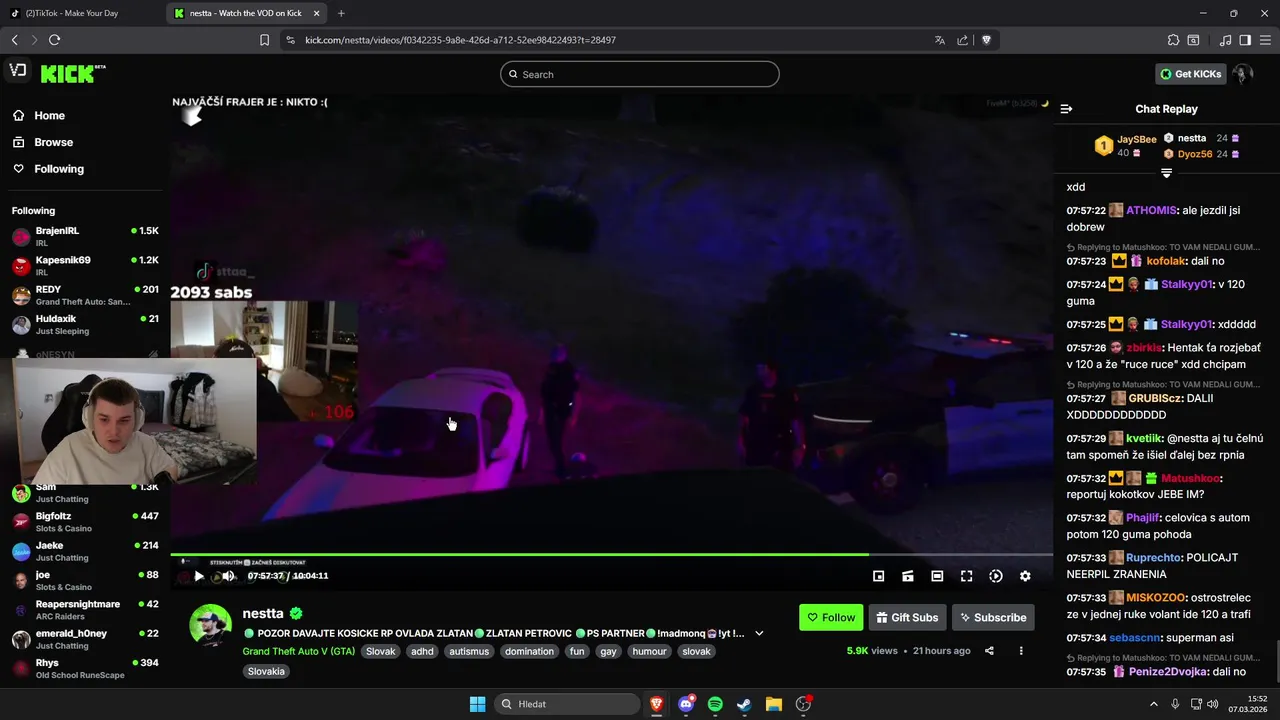Open Spotify from the taskbar
This screenshot has height=720, width=1280.
click(x=715, y=704)
